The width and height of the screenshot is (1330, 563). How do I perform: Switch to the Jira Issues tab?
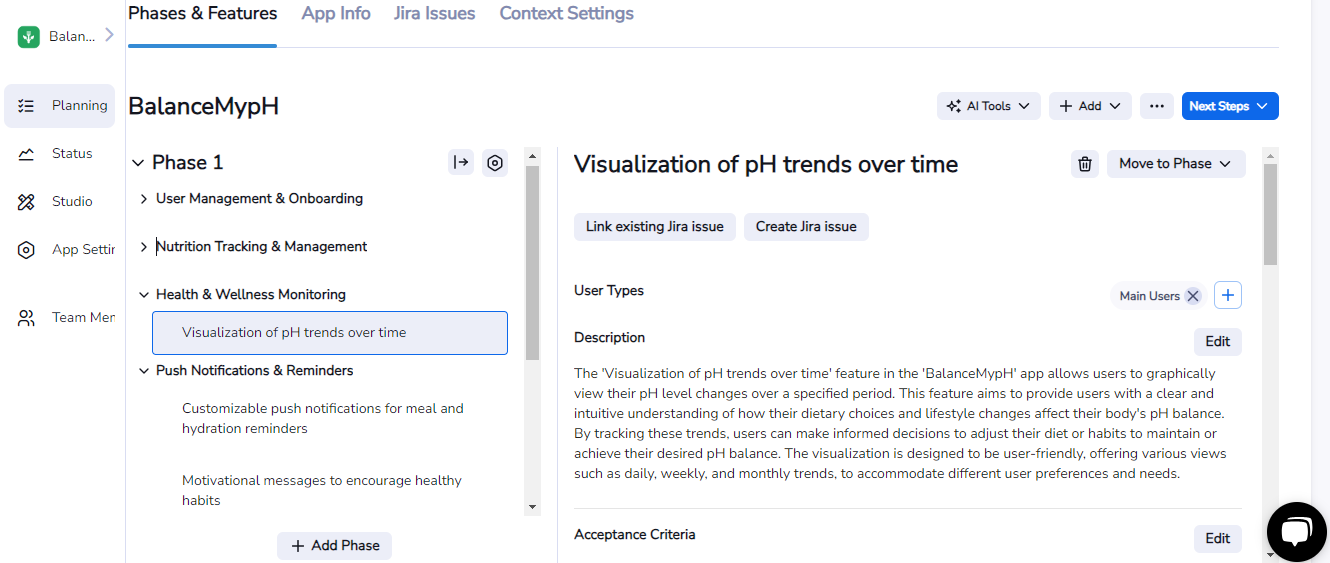[435, 14]
